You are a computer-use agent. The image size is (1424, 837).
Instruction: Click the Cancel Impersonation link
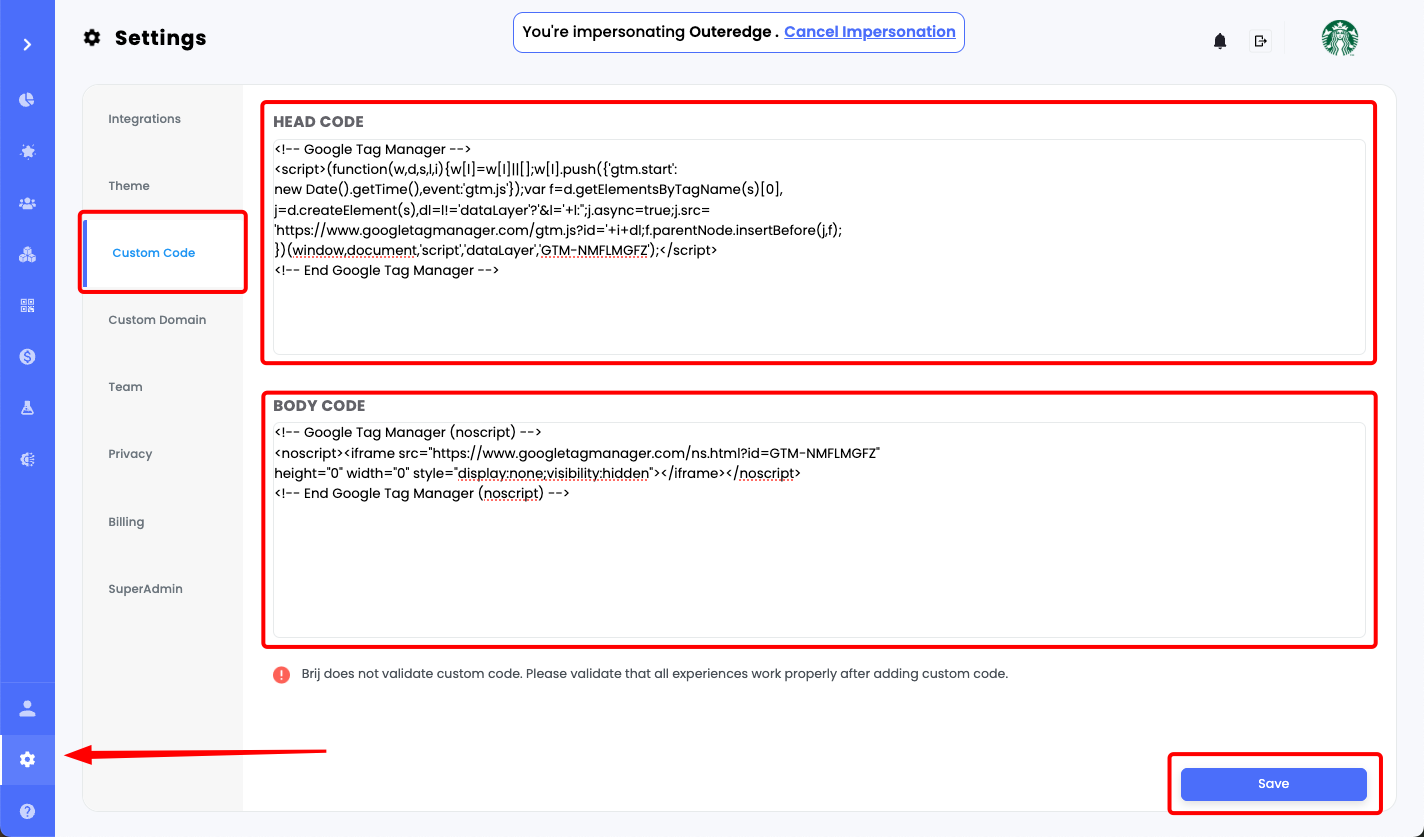[x=870, y=32]
